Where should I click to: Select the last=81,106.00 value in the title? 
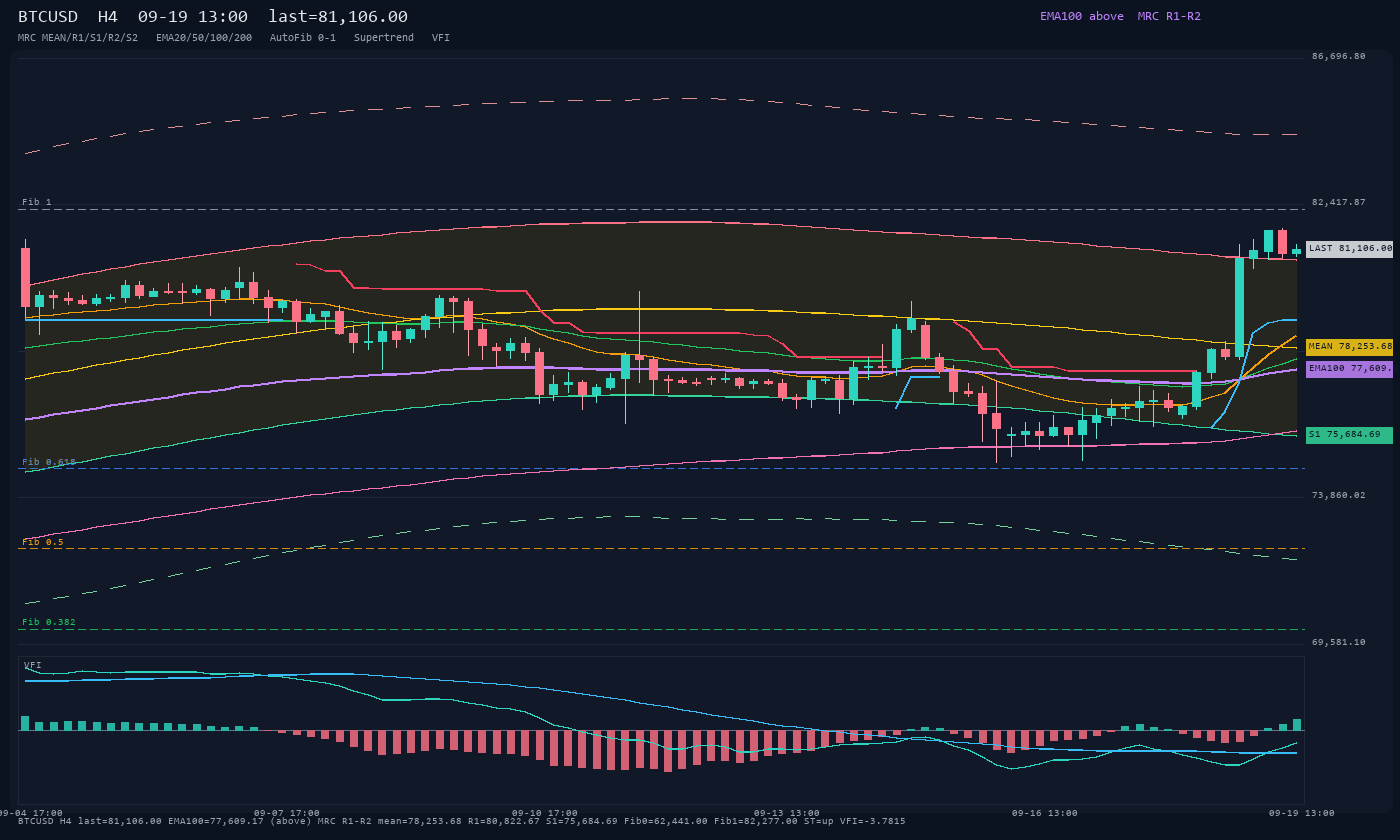pyautogui.click(x=338, y=16)
